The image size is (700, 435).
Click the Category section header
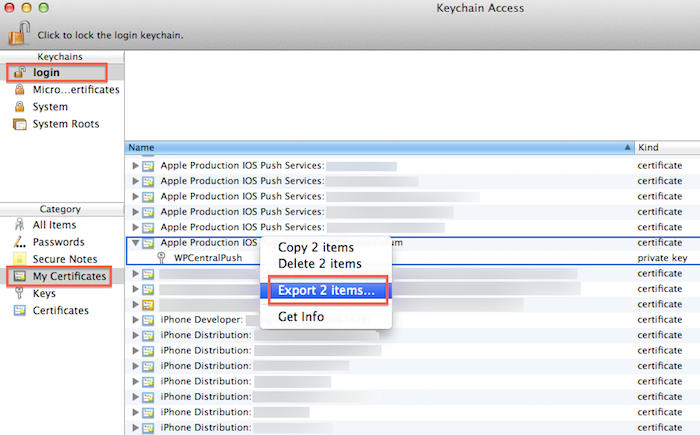coord(60,209)
